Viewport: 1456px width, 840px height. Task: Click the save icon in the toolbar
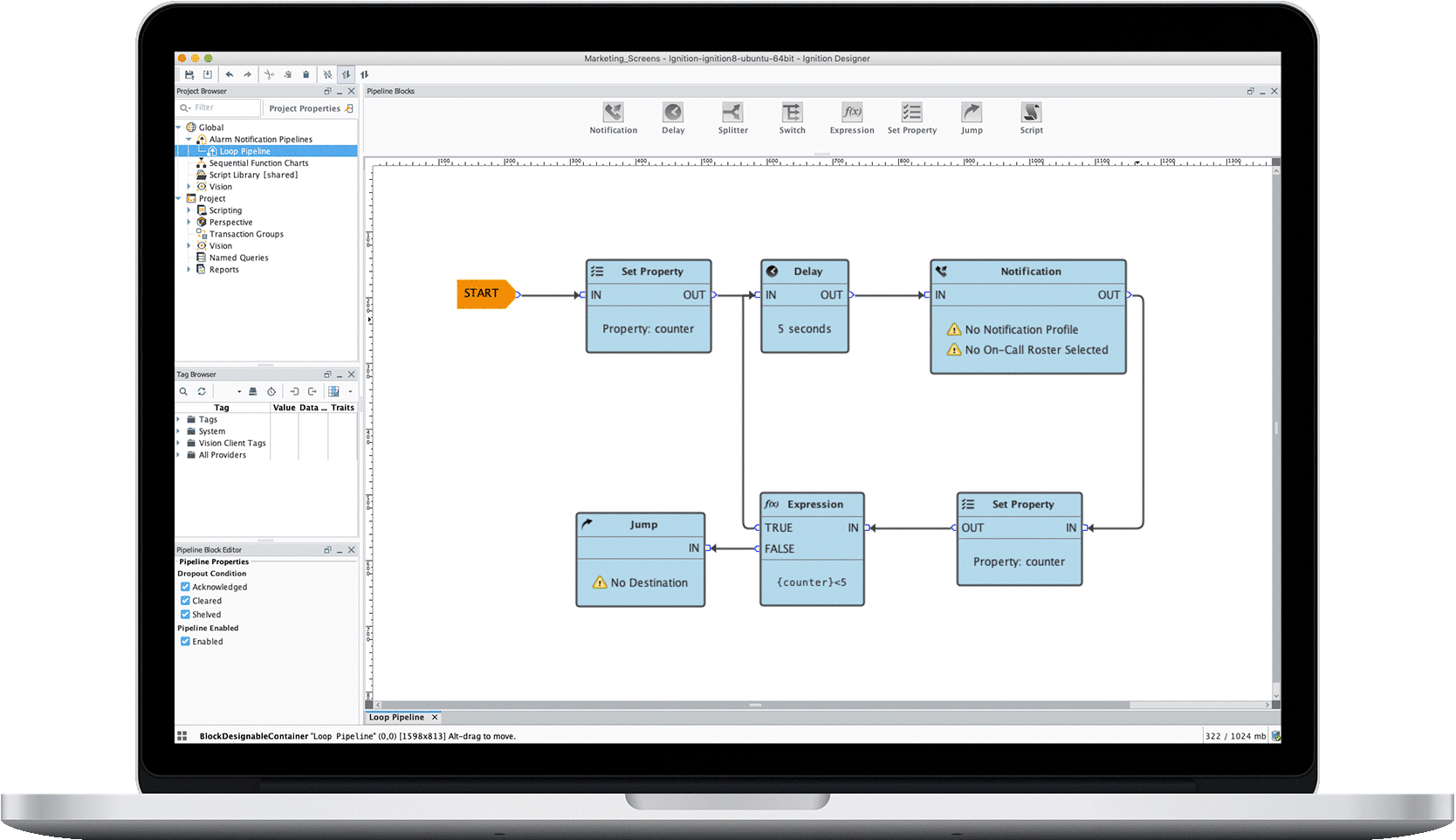click(189, 75)
